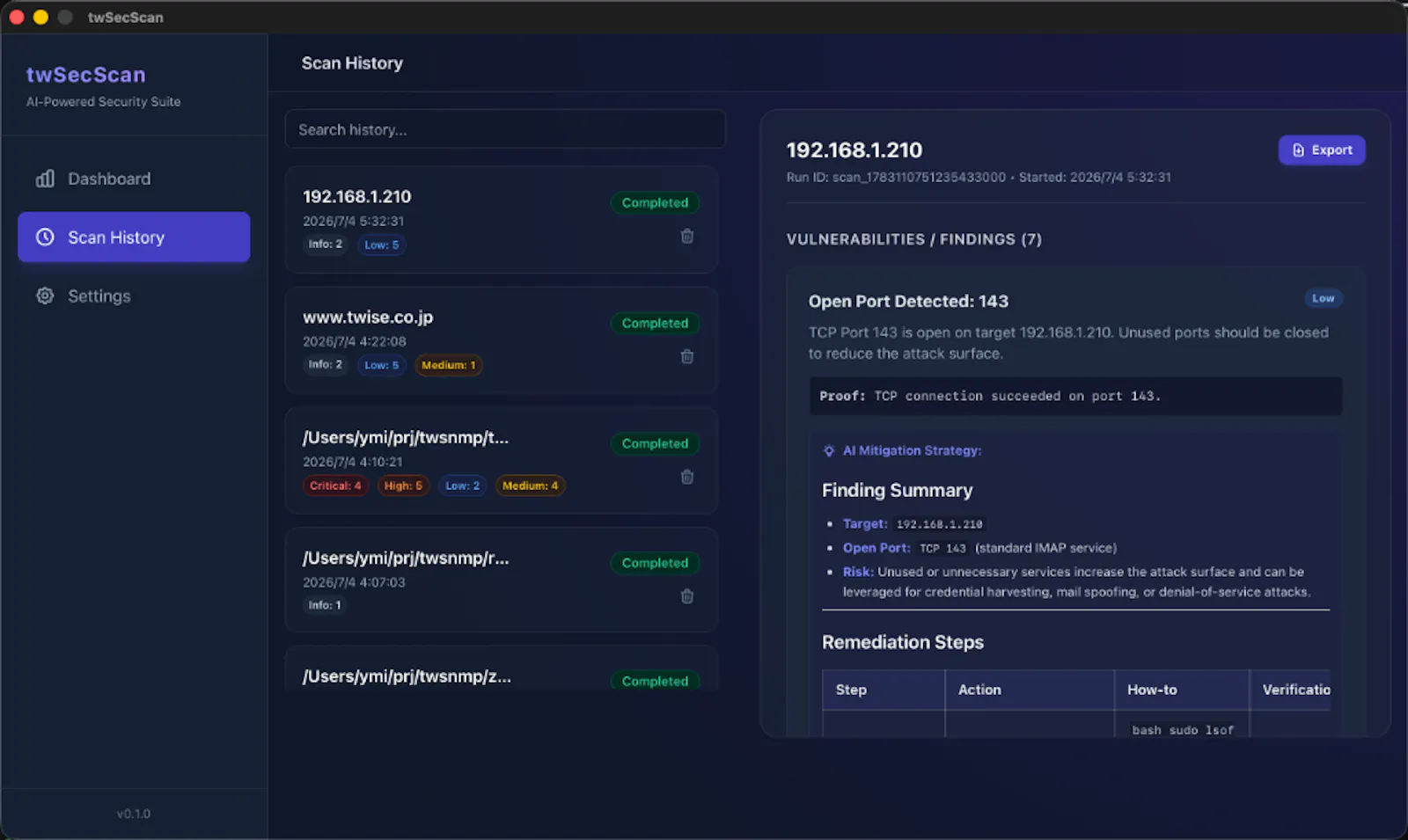Click the Remediation Steps heading
This screenshot has width=1408, height=840.
(902, 642)
